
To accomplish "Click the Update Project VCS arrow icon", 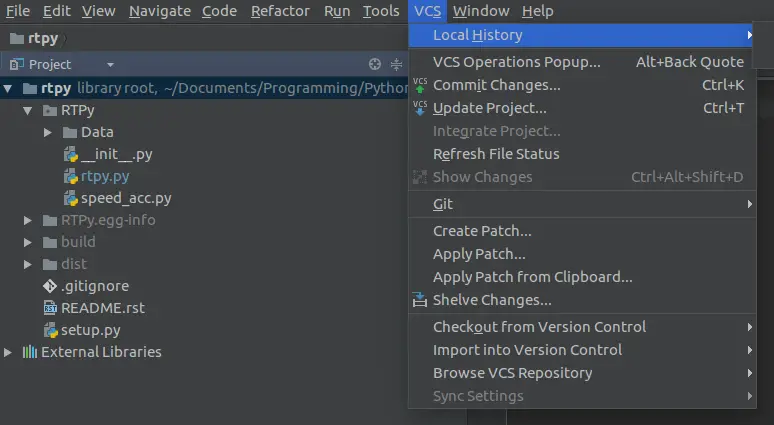I will click(x=420, y=108).
